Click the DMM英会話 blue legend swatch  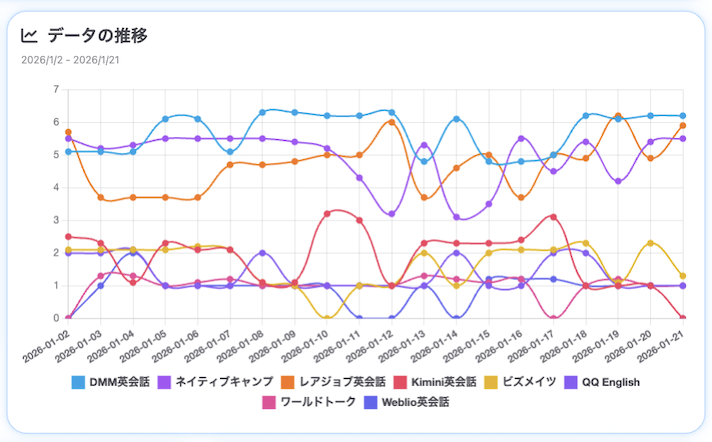coord(79,382)
